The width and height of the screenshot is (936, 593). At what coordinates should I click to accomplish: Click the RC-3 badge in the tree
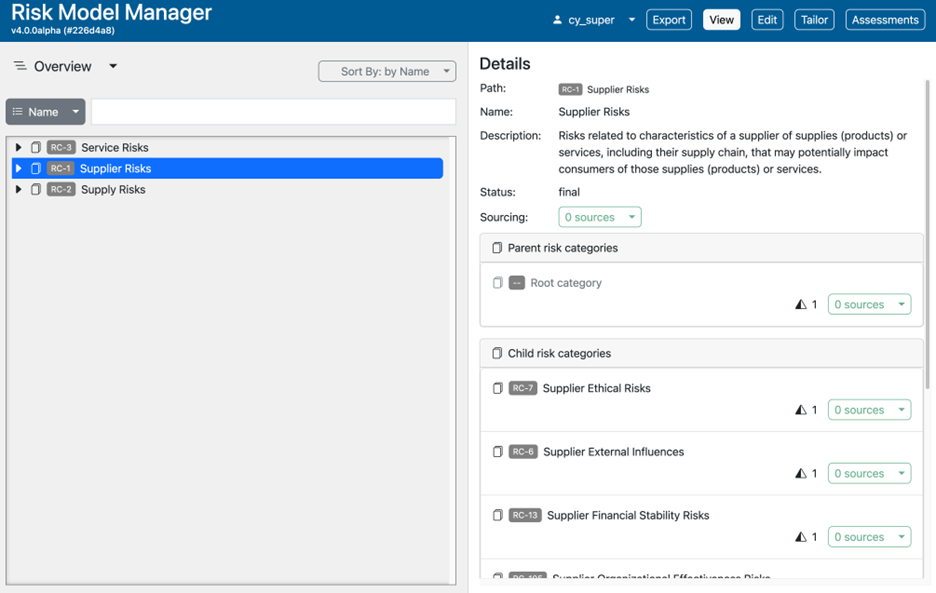[61, 147]
